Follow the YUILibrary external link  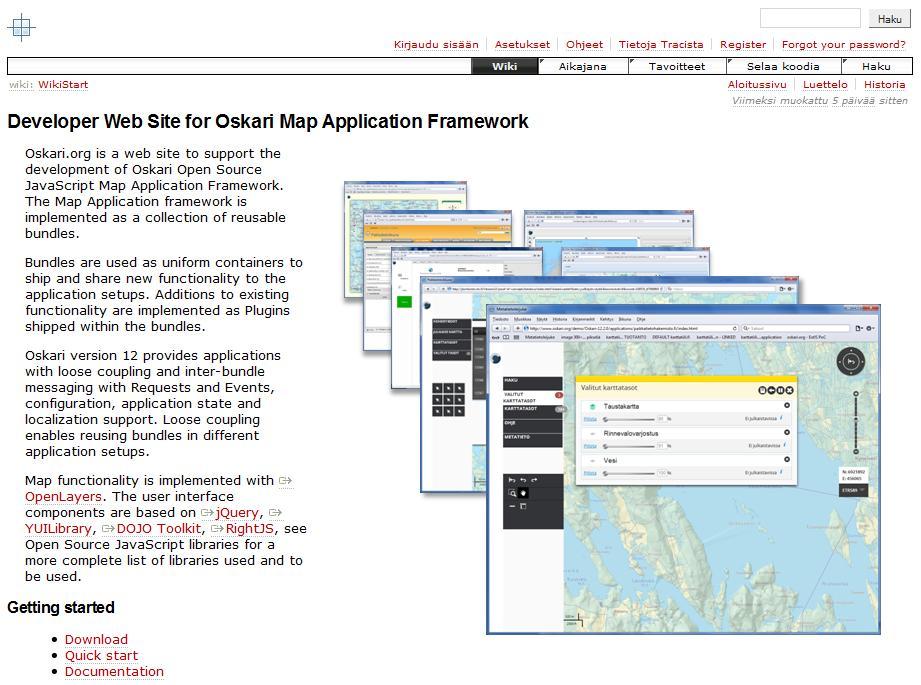pos(58,528)
